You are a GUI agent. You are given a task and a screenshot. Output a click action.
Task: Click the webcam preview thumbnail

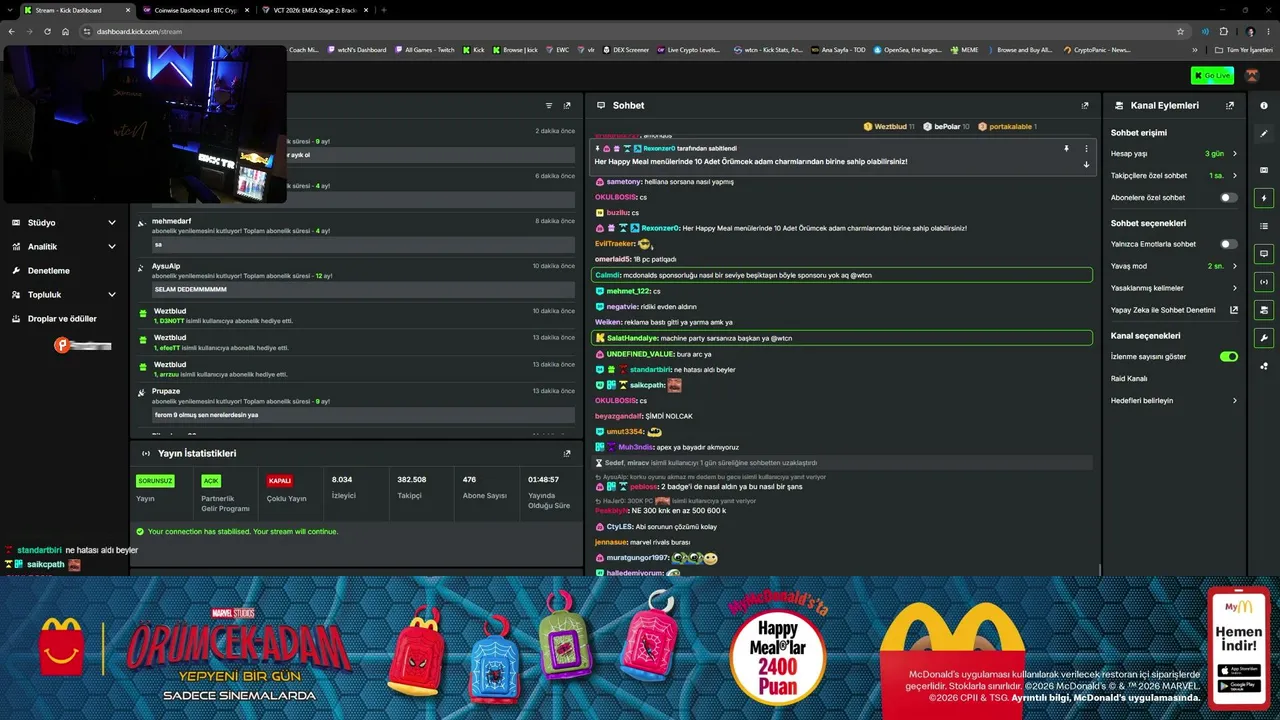pos(145,124)
